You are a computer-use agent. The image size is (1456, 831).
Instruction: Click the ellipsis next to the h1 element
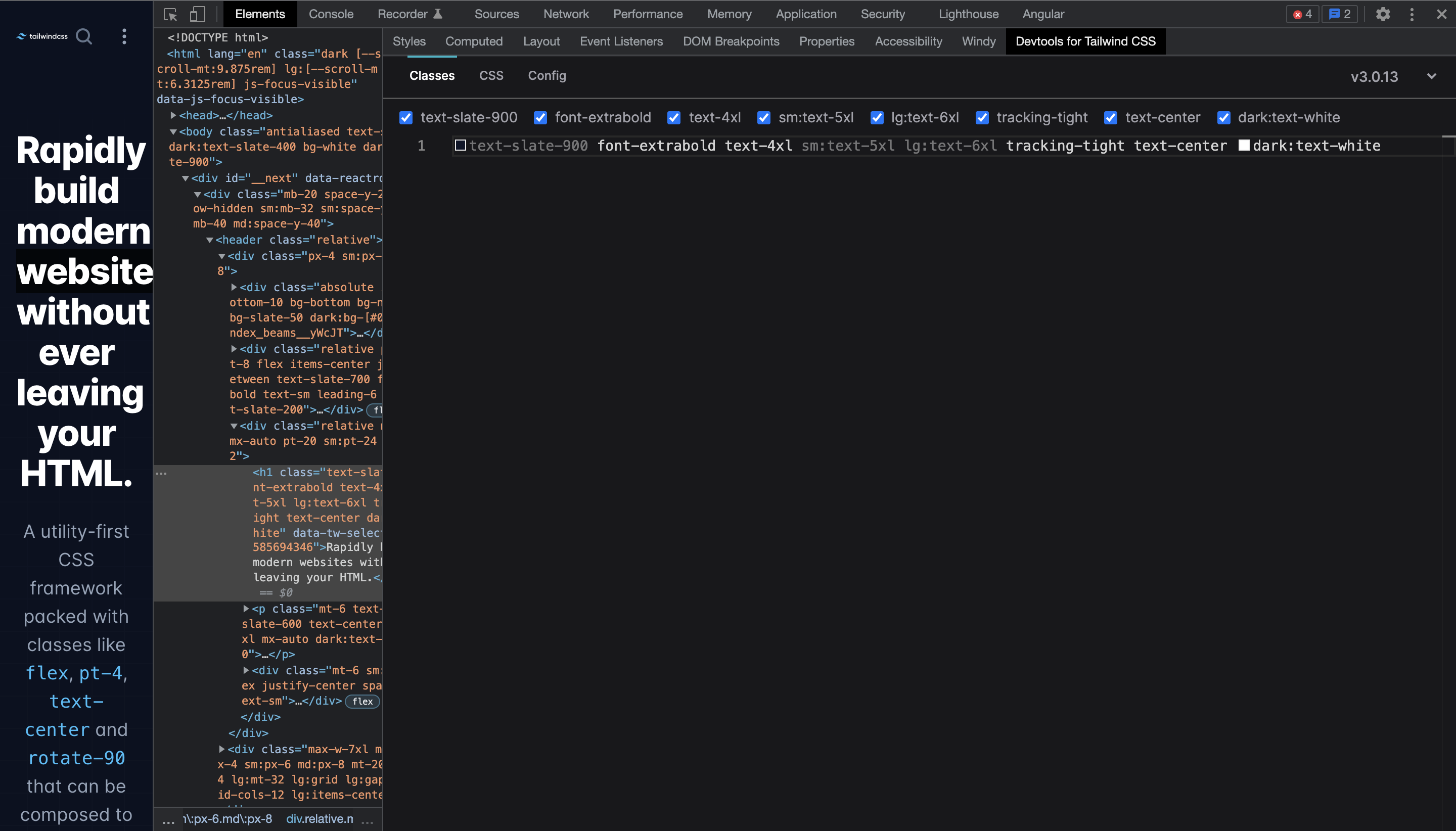(x=161, y=473)
